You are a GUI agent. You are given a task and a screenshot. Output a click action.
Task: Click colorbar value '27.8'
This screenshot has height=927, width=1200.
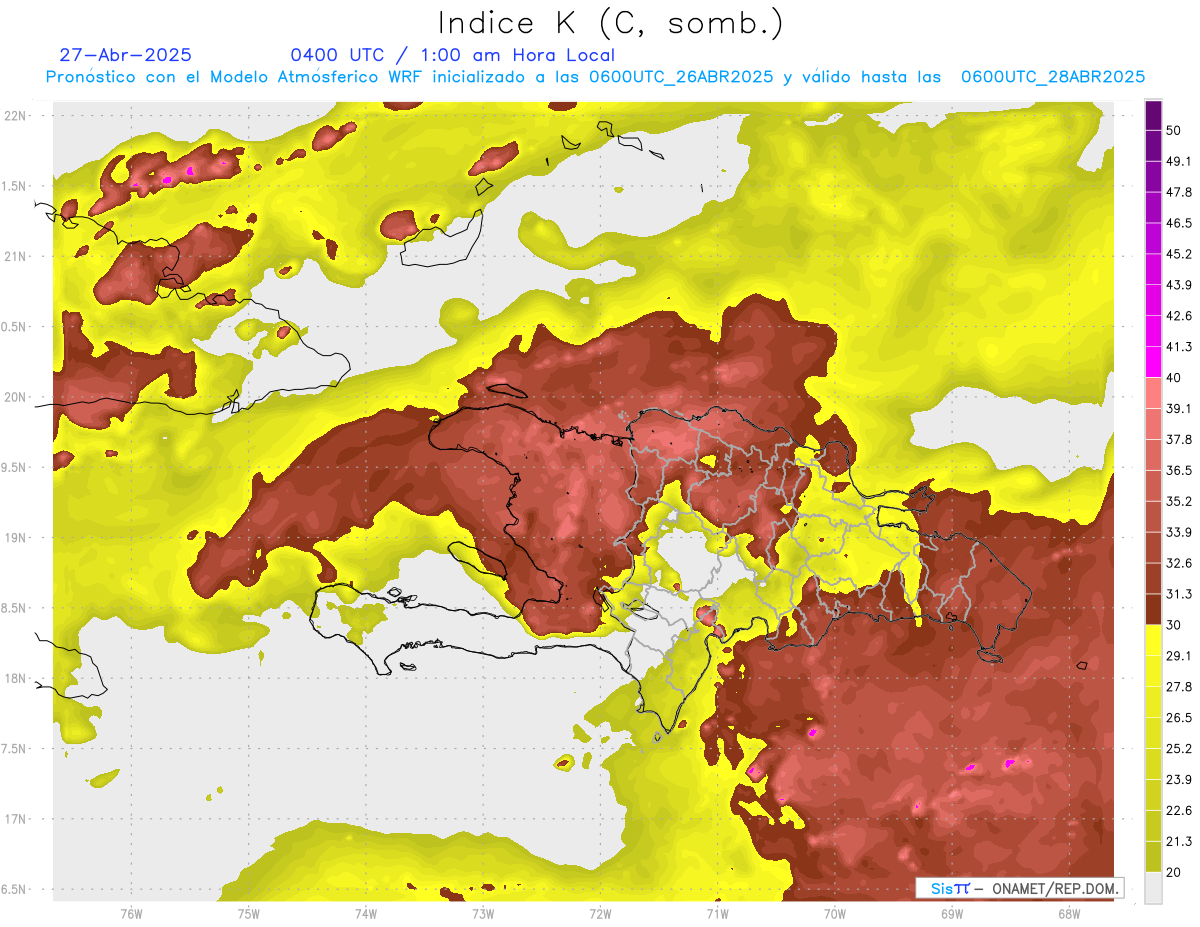pyautogui.click(x=1178, y=687)
